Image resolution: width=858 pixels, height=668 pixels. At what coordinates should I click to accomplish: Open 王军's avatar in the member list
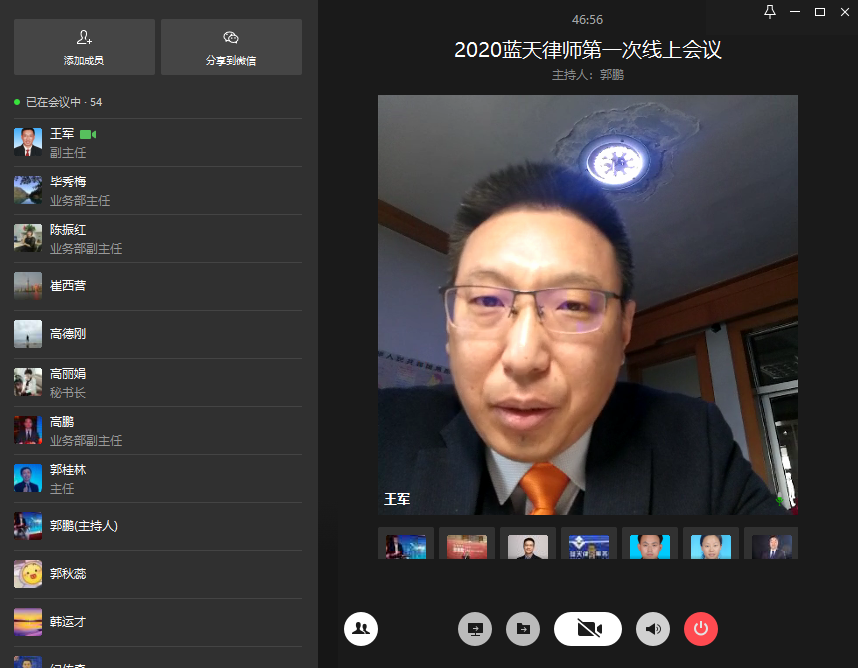(x=28, y=142)
